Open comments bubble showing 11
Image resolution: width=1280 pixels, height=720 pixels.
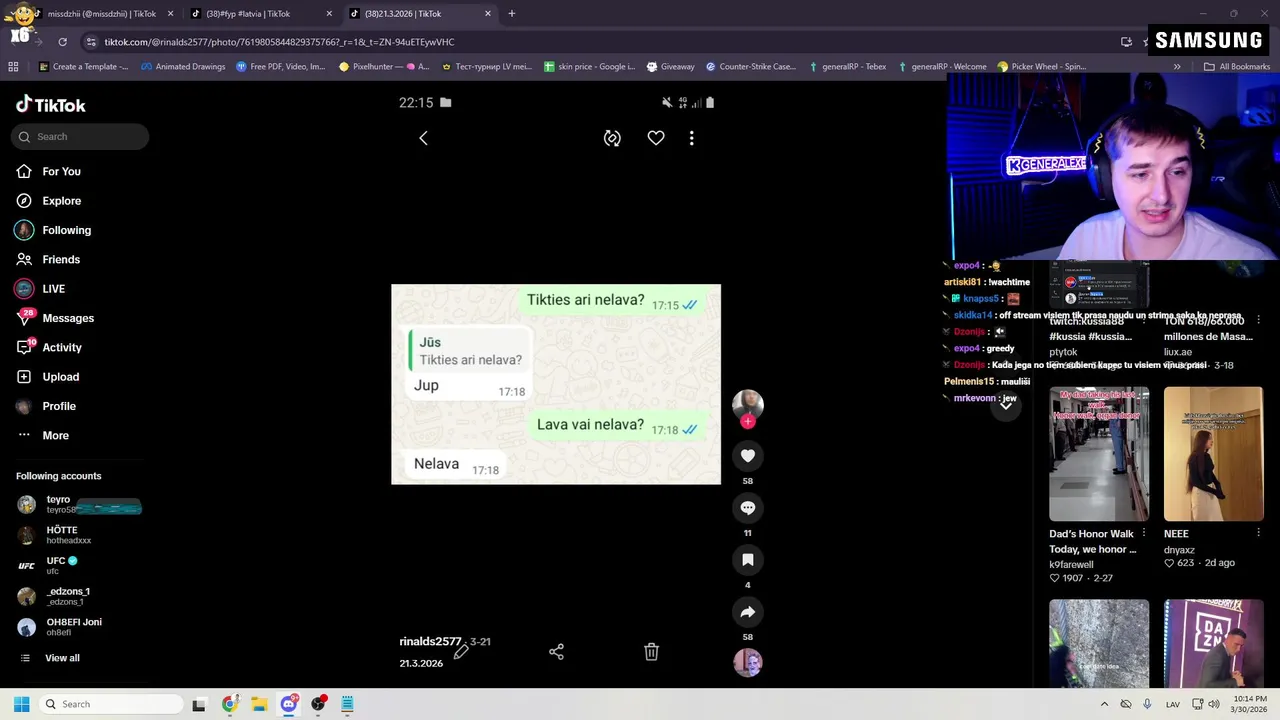(747, 508)
